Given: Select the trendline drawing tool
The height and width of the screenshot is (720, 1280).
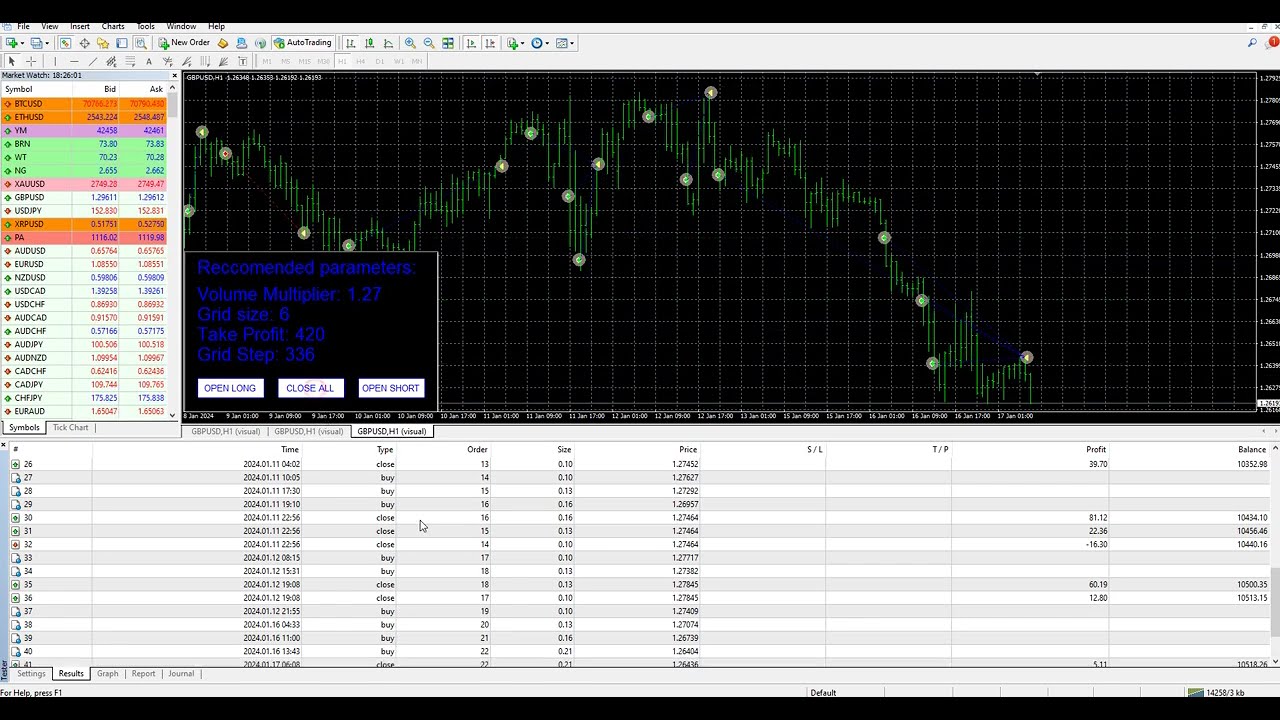Looking at the screenshot, I should pos(93,61).
